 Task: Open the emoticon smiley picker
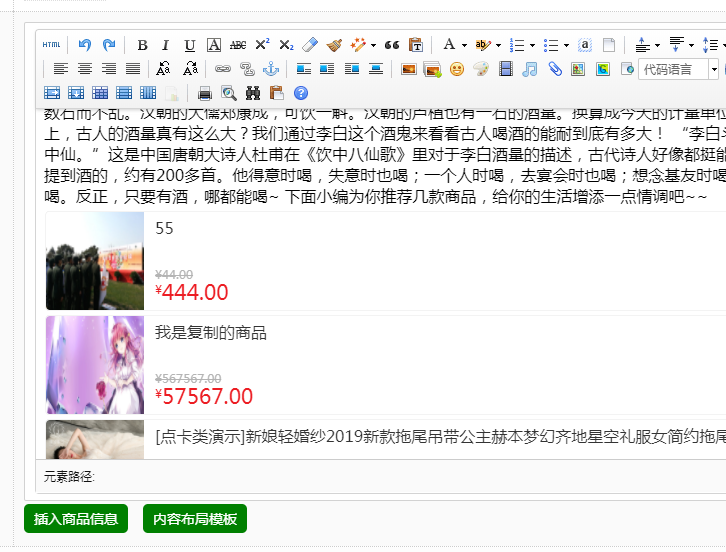coord(457,69)
